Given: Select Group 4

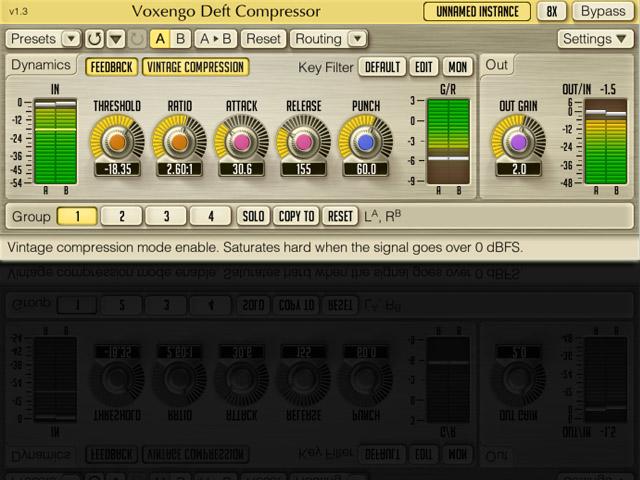Looking at the screenshot, I should (211, 216).
